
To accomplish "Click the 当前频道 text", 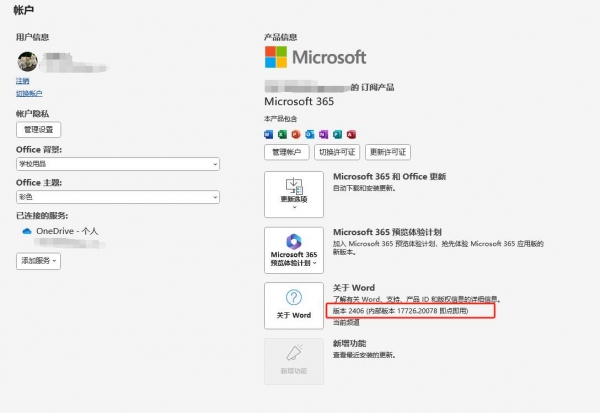I will (x=346, y=323).
